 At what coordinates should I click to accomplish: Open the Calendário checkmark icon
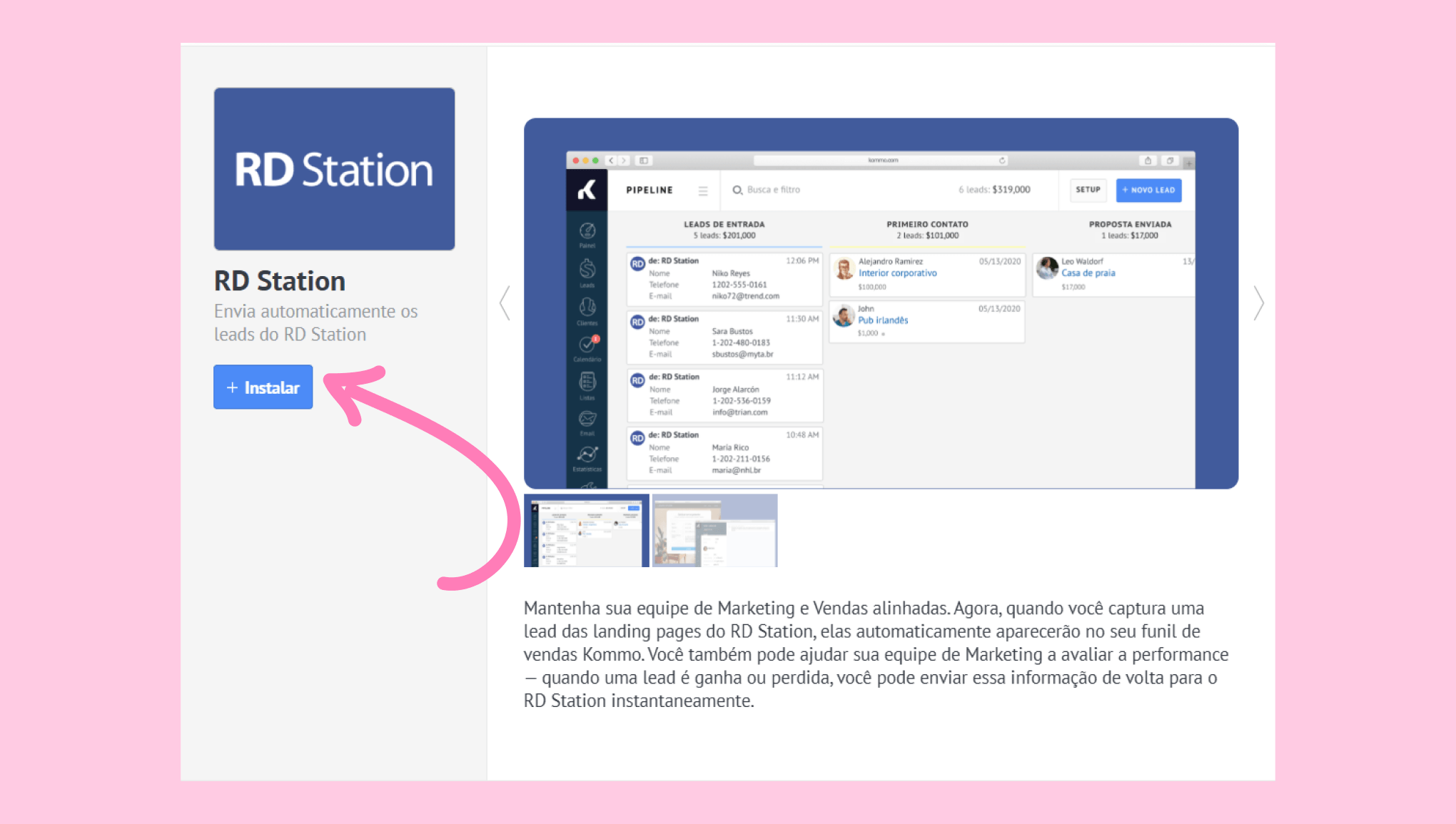click(x=587, y=345)
